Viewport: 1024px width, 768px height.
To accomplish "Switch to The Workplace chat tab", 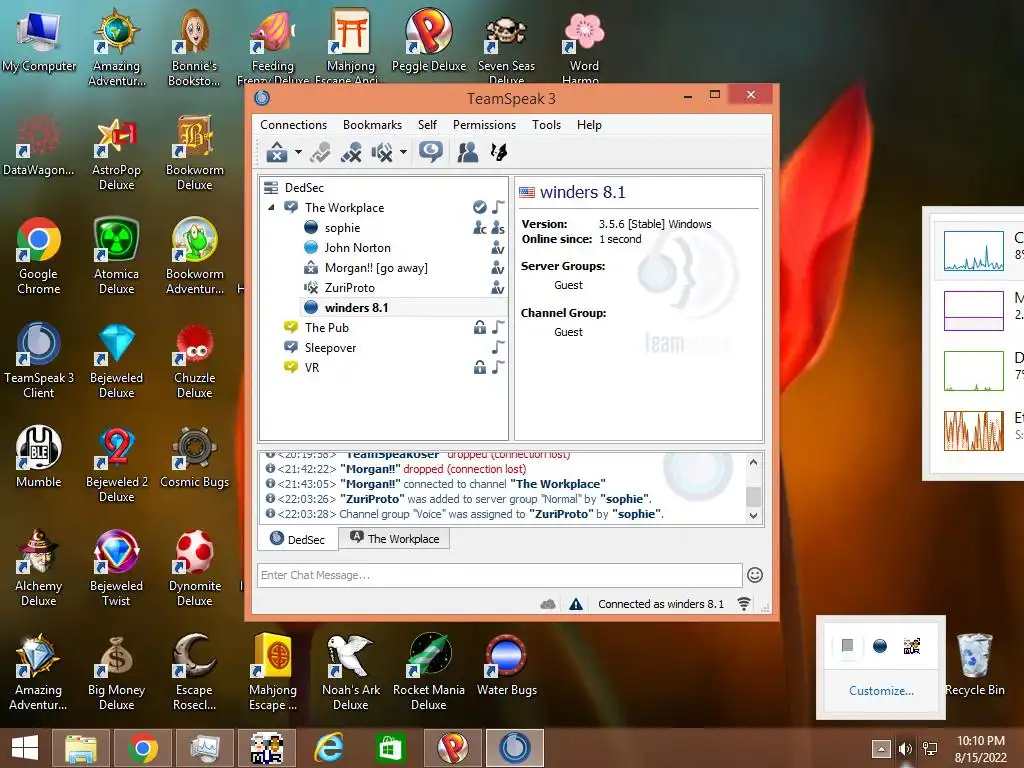I will [x=394, y=539].
